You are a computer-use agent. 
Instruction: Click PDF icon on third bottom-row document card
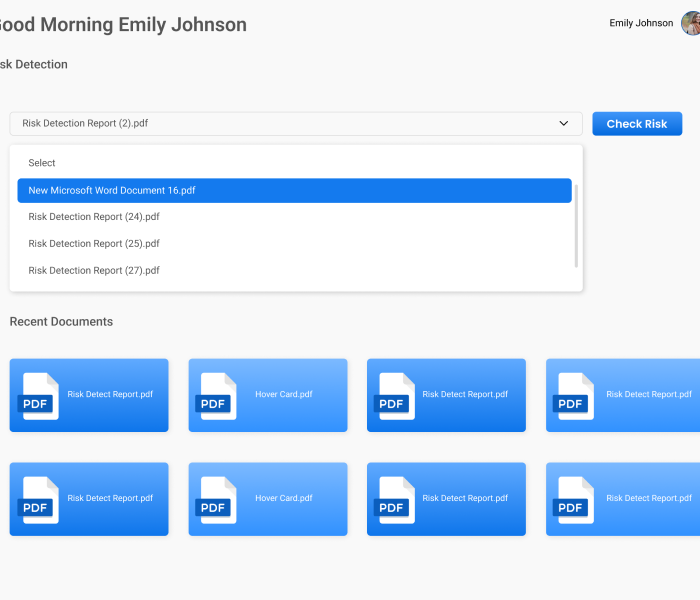tap(394, 500)
